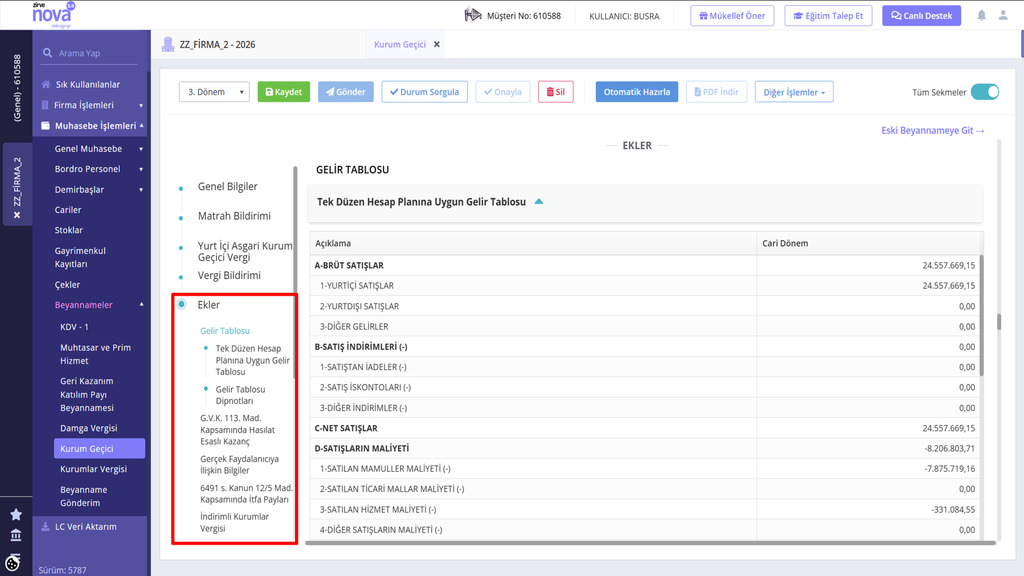Open the user profile icon

(1003, 15)
